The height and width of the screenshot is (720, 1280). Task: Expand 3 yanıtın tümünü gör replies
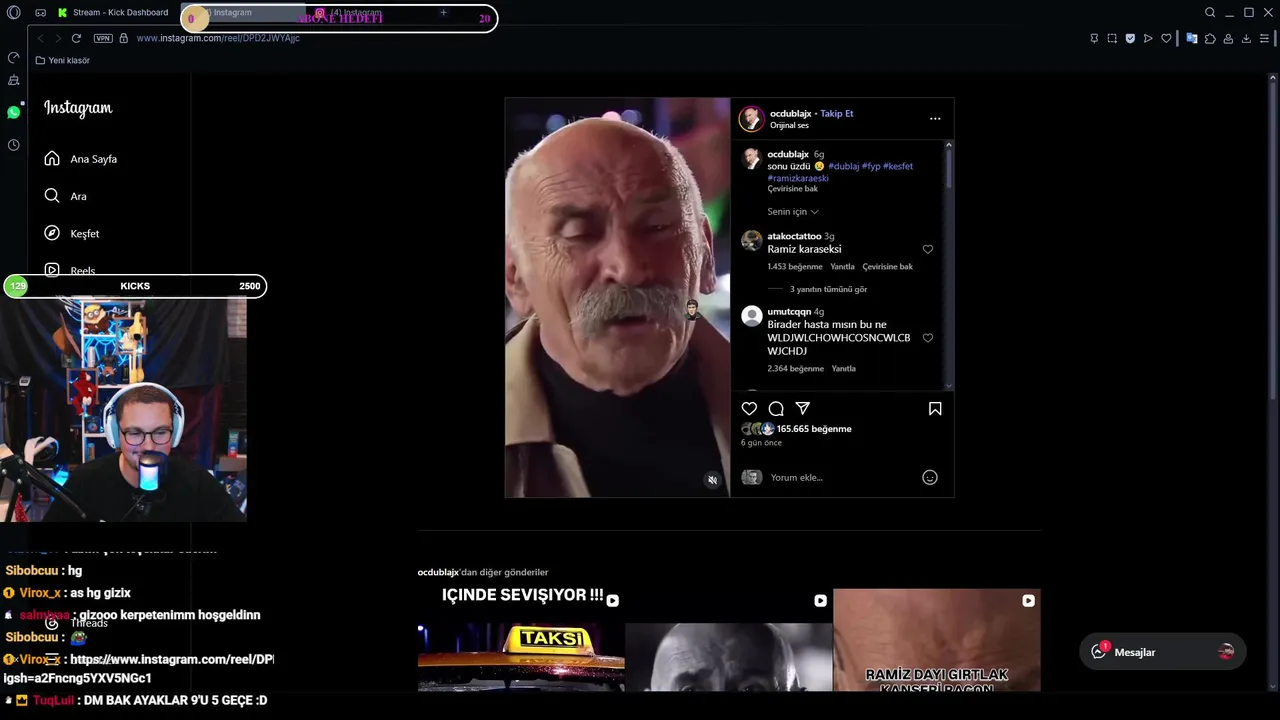[x=828, y=289]
